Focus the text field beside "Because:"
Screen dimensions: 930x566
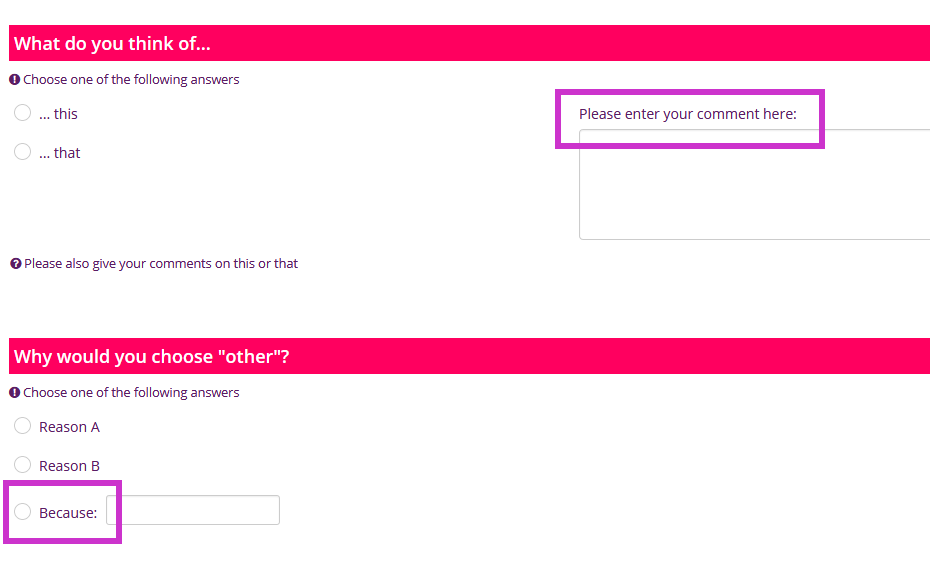coord(193,510)
